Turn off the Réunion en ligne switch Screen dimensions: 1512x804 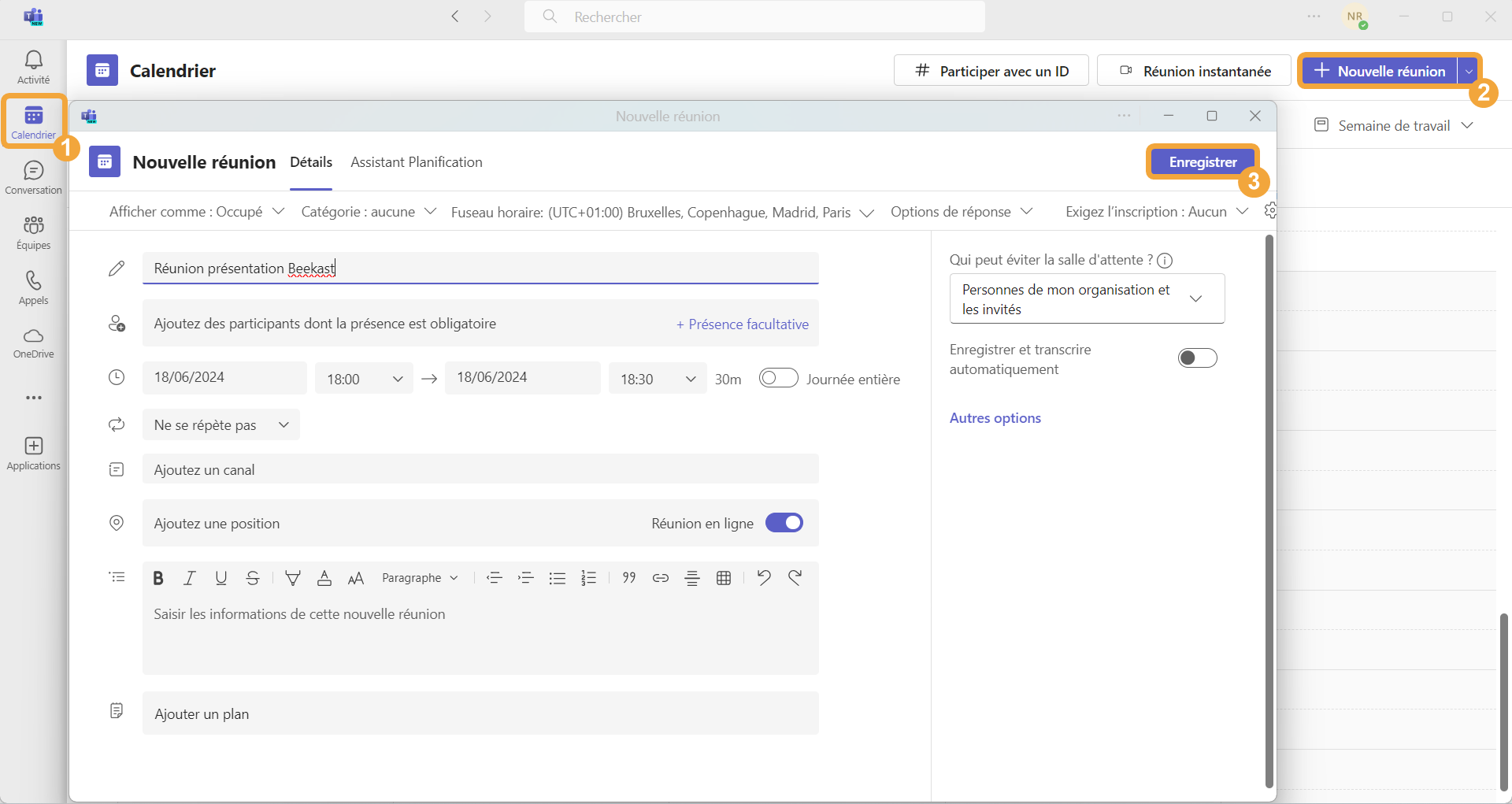tap(784, 523)
